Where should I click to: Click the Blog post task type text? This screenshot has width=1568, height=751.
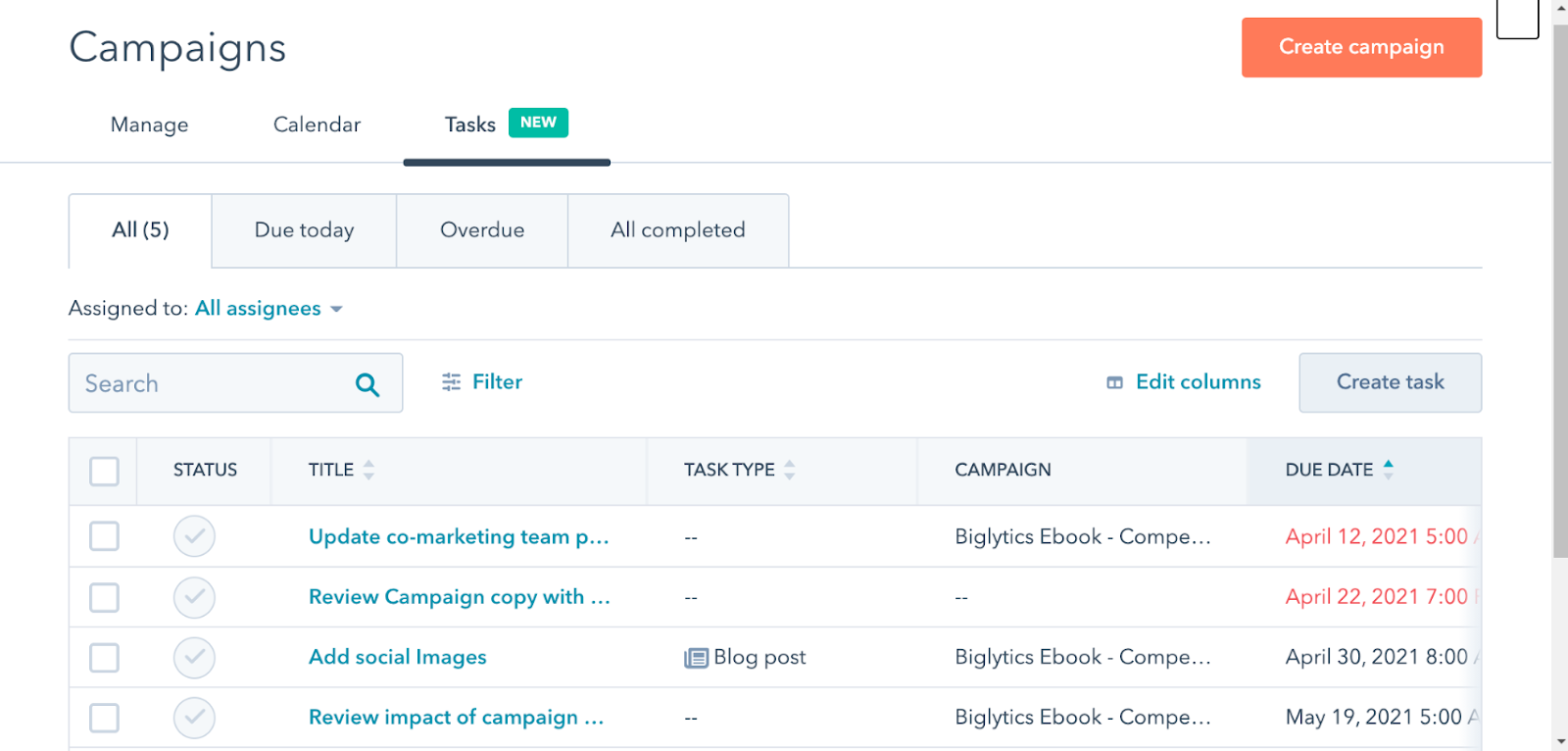point(759,658)
